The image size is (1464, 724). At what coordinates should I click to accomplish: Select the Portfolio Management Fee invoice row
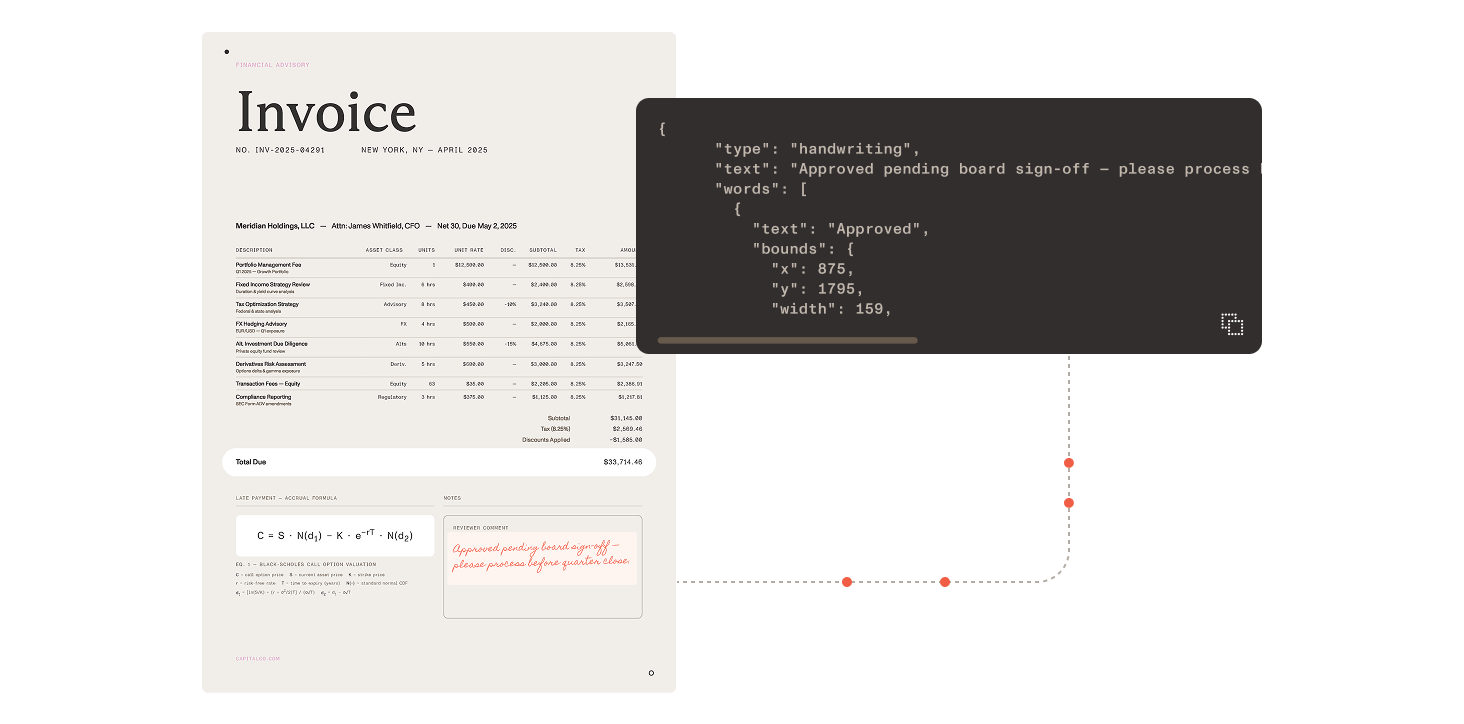click(x=440, y=267)
